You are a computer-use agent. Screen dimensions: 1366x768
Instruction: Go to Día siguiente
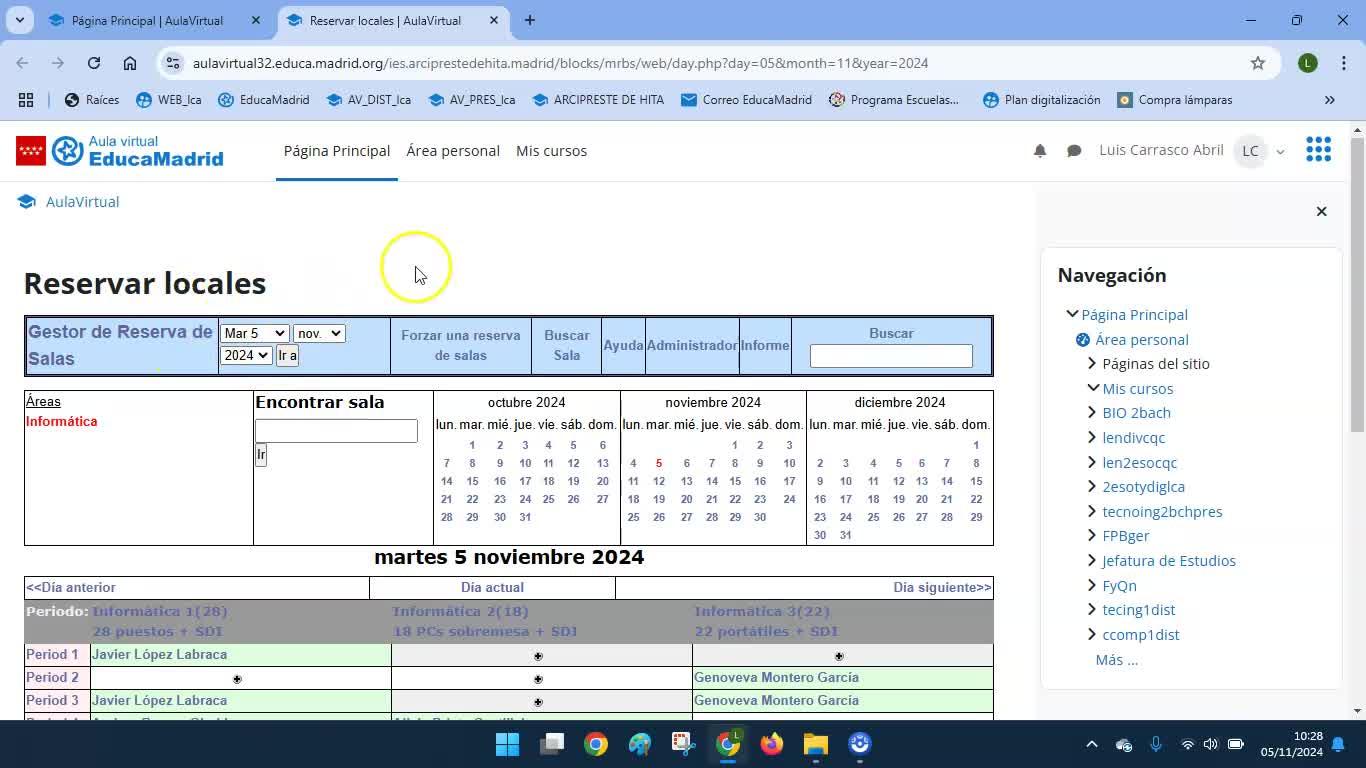click(942, 588)
